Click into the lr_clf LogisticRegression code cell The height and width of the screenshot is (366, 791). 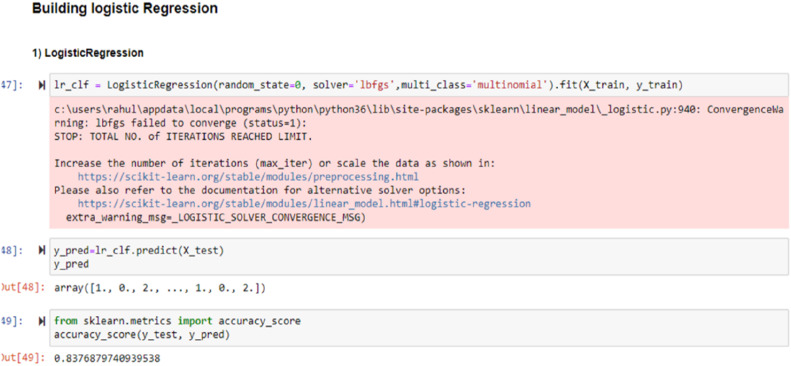[418, 86]
